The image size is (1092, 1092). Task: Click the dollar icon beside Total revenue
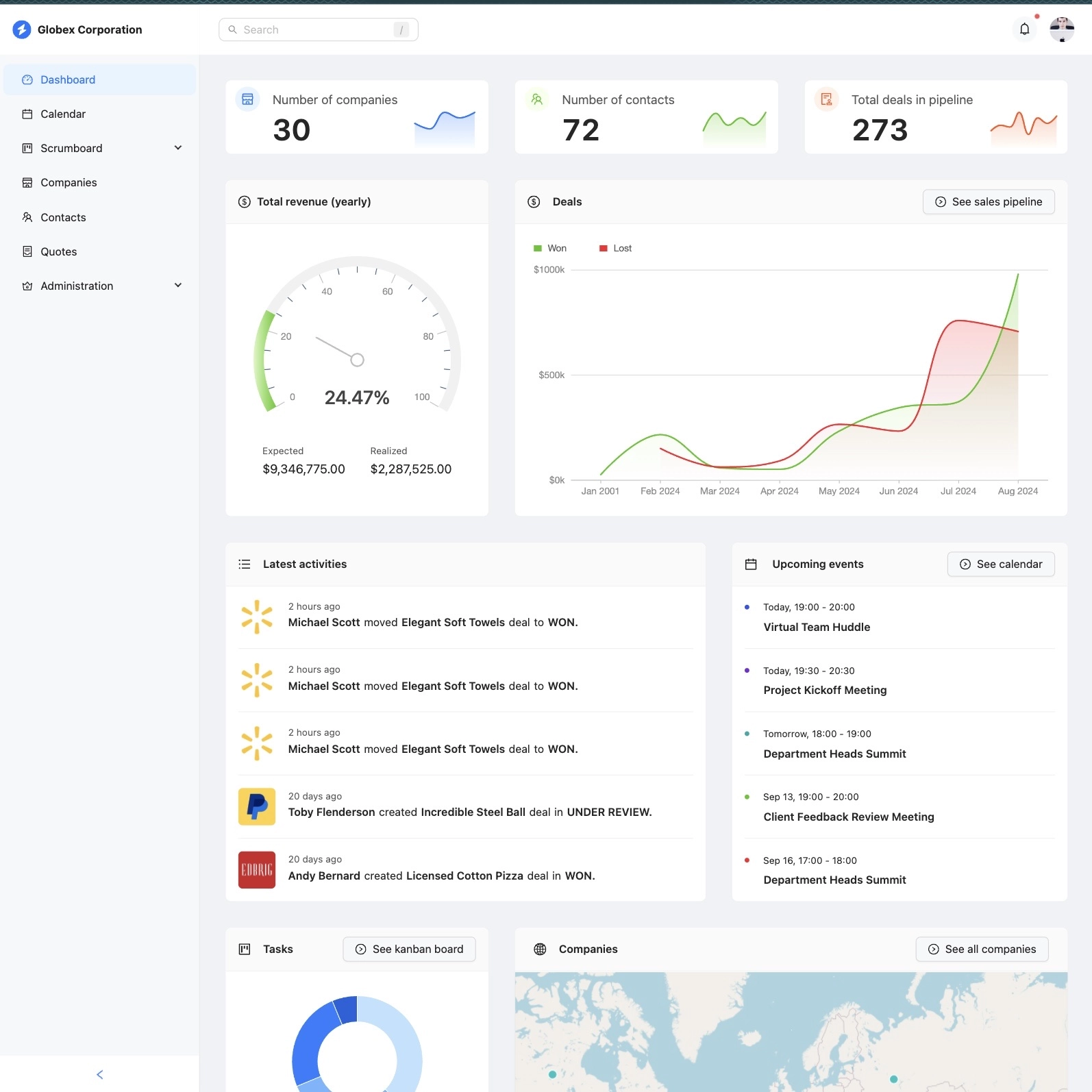tap(245, 201)
